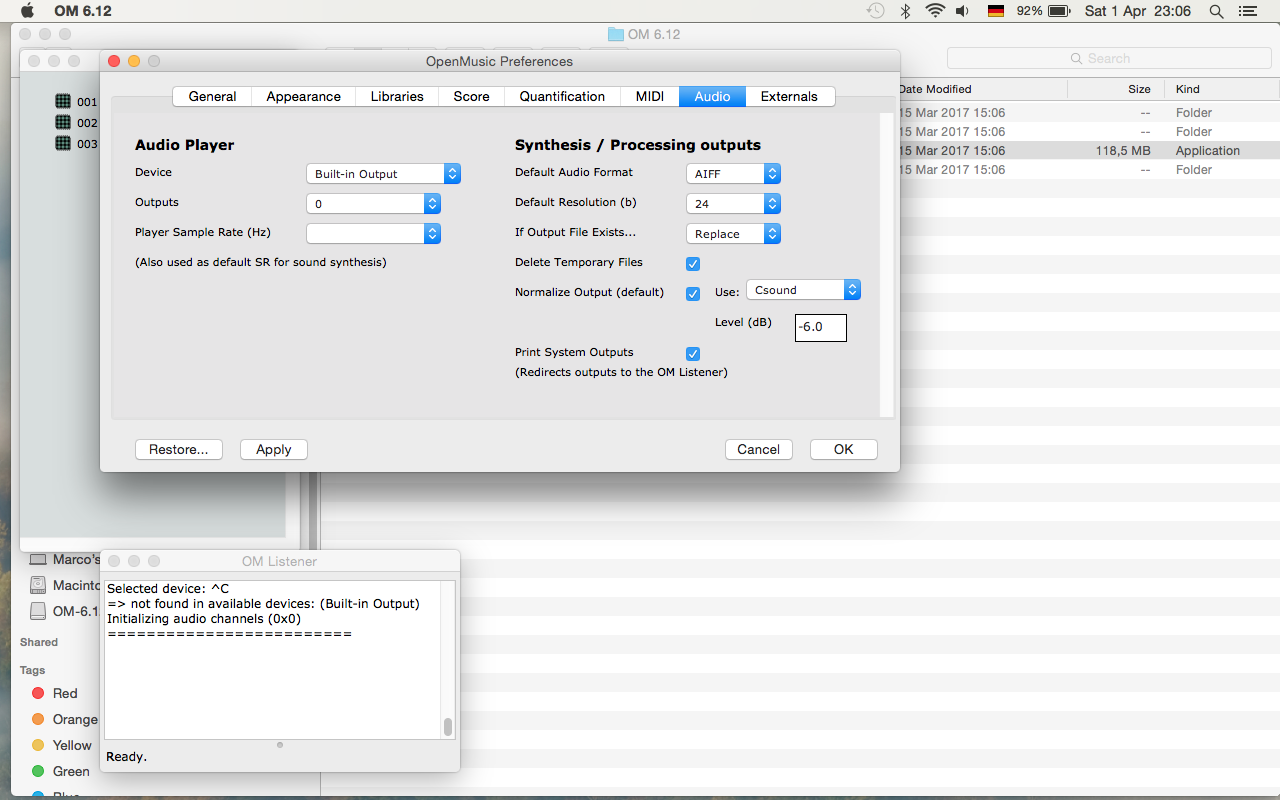Open the German flag input source menu

[x=995, y=11]
